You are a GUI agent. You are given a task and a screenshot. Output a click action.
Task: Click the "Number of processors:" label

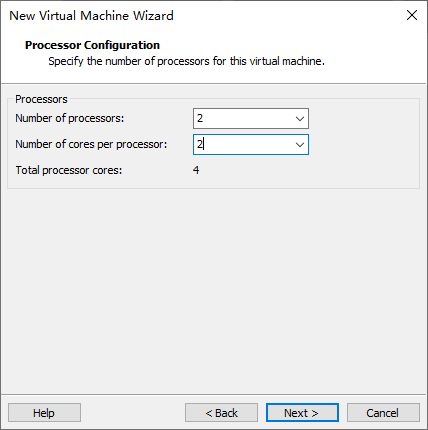[70, 118]
